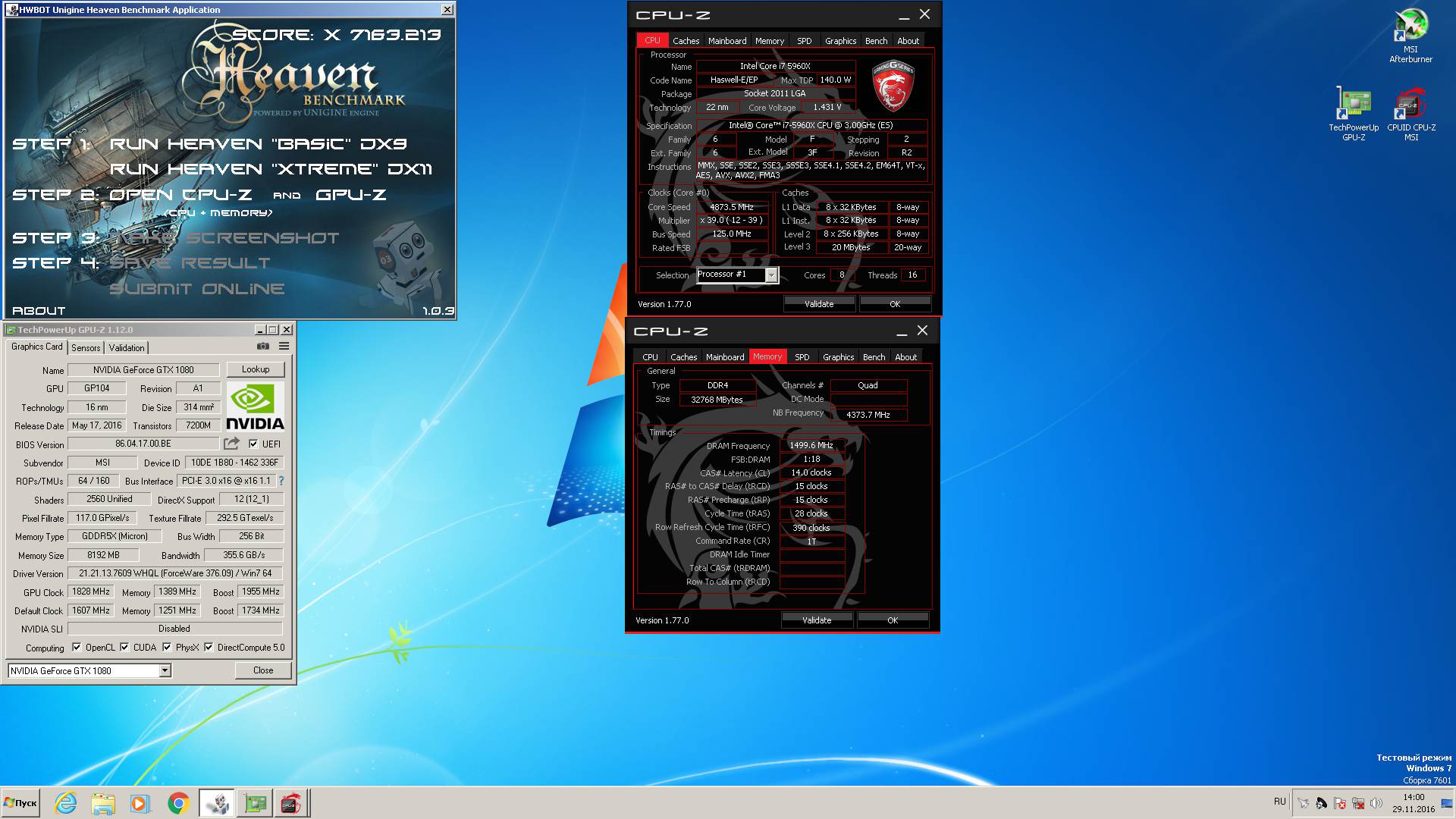Click Validate in lower CPU-Z Memory window

(817, 620)
